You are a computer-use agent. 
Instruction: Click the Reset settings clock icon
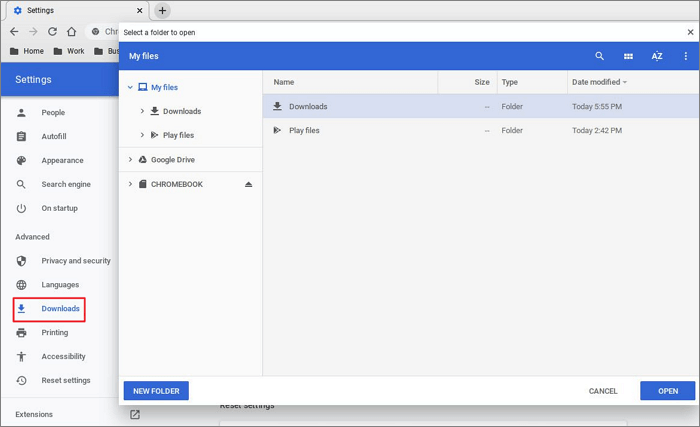coord(21,380)
